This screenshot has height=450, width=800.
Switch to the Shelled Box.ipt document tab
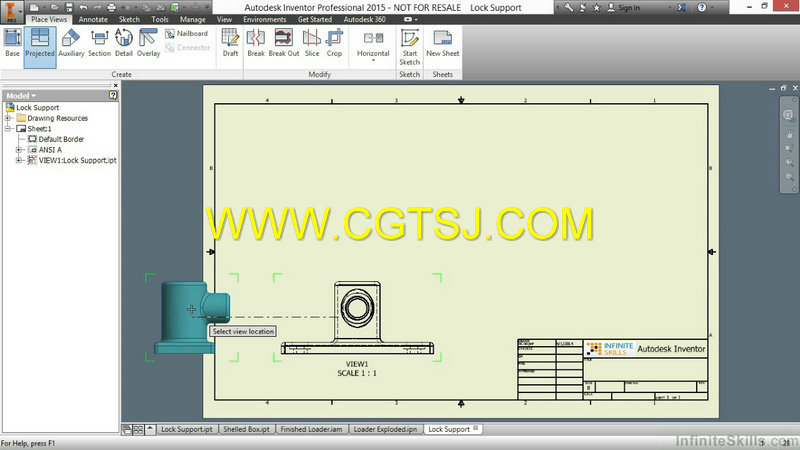click(x=246, y=430)
